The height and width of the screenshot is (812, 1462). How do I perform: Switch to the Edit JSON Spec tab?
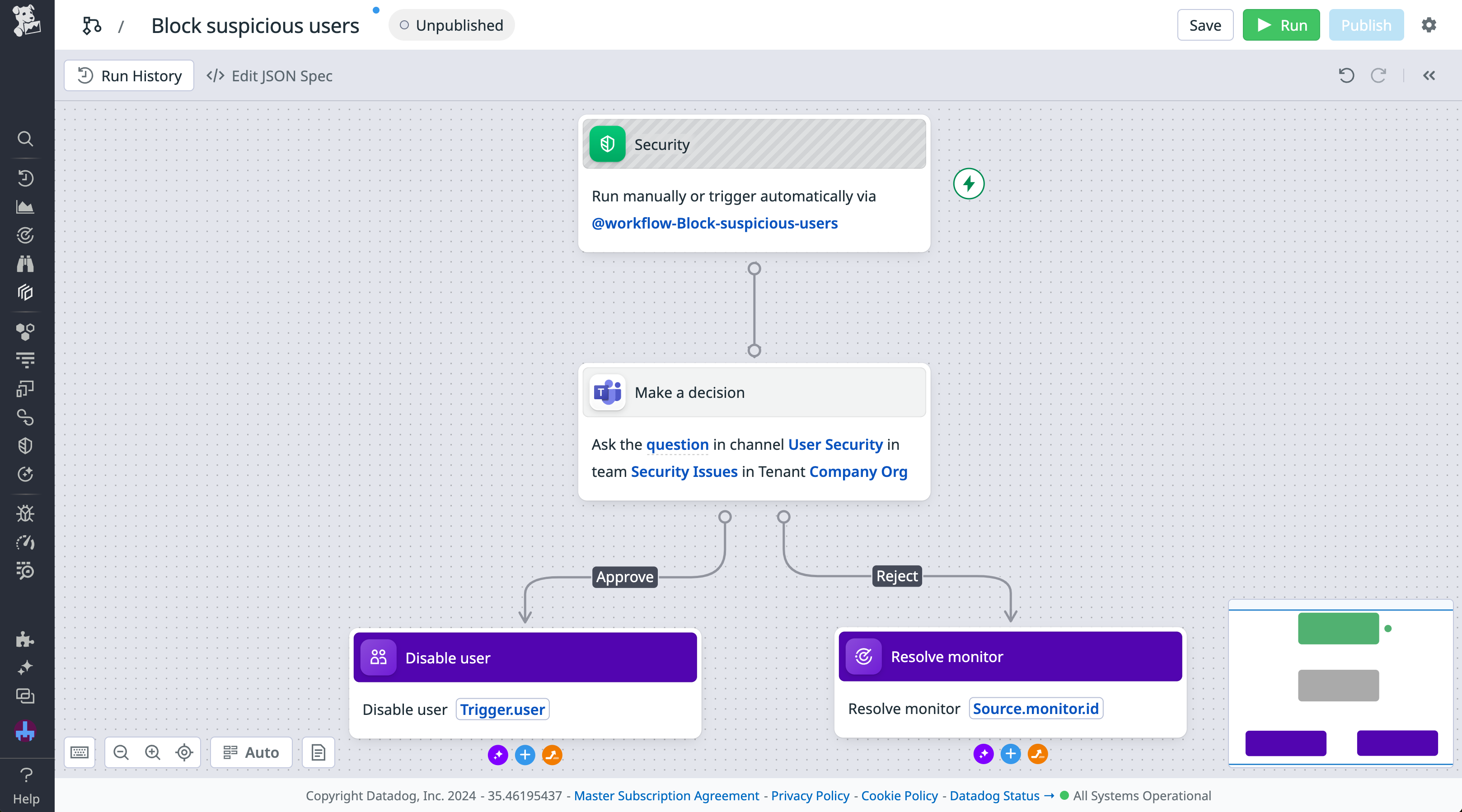pyautogui.click(x=269, y=75)
